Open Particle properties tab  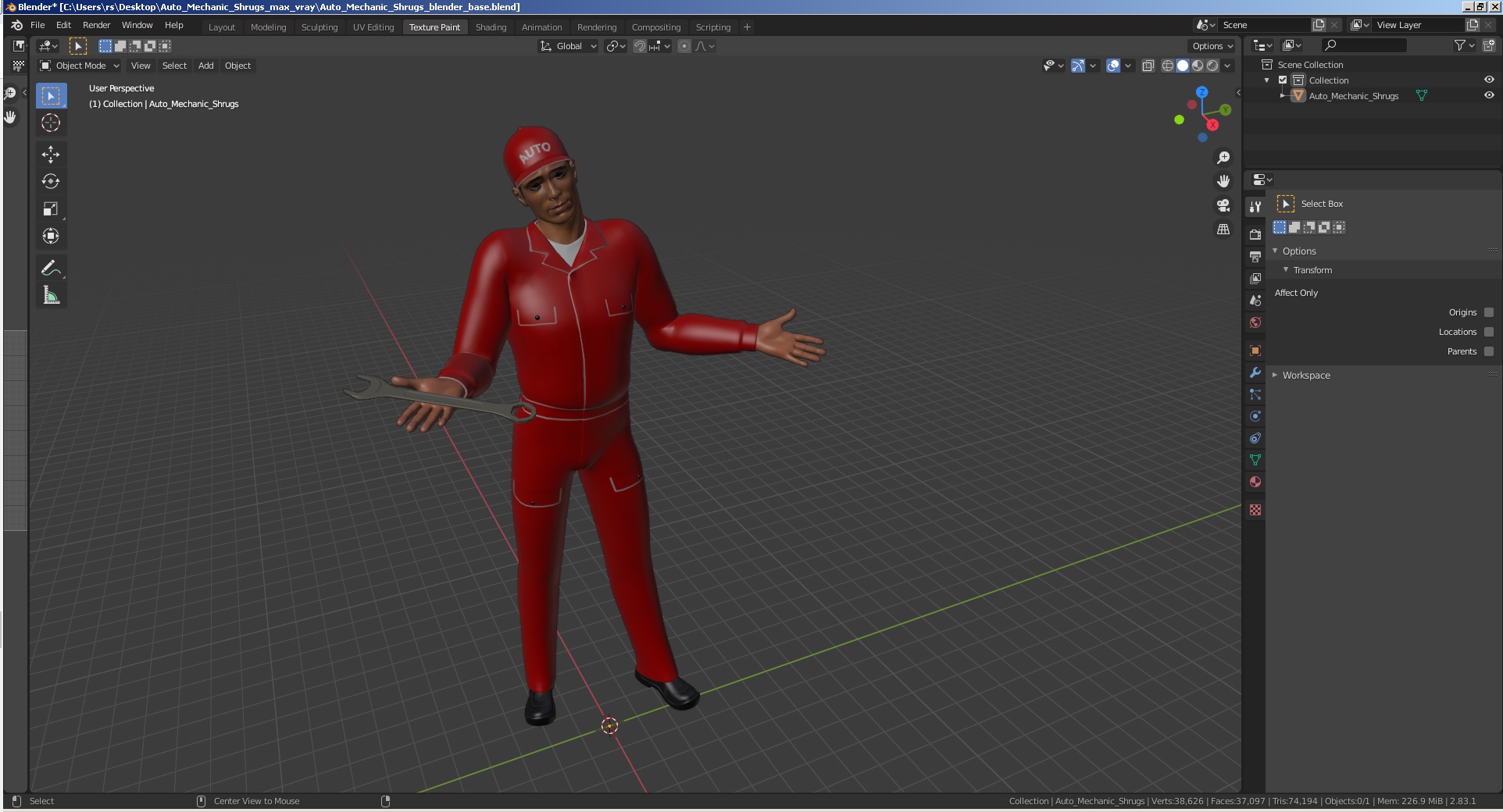point(1255,394)
